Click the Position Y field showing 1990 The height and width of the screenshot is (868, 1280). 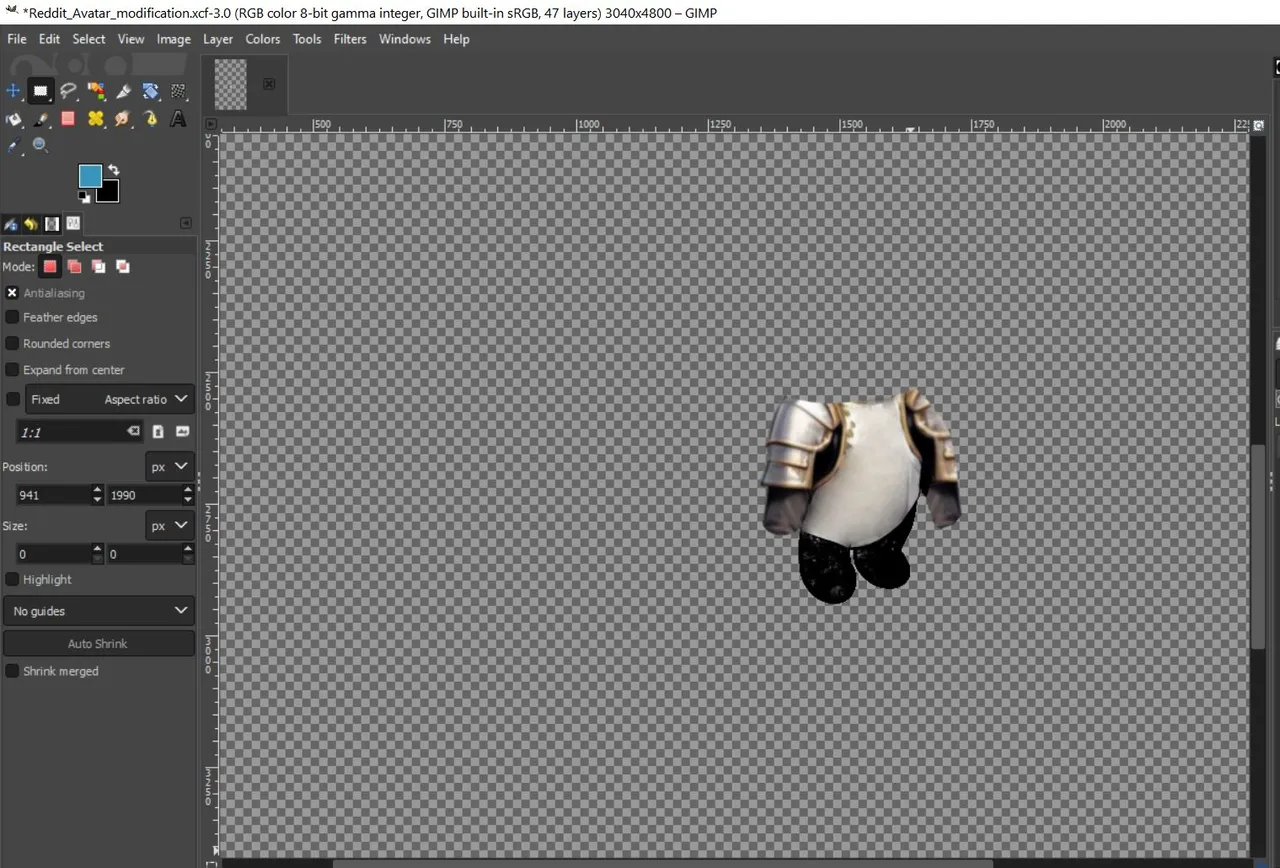pyautogui.click(x=145, y=495)
